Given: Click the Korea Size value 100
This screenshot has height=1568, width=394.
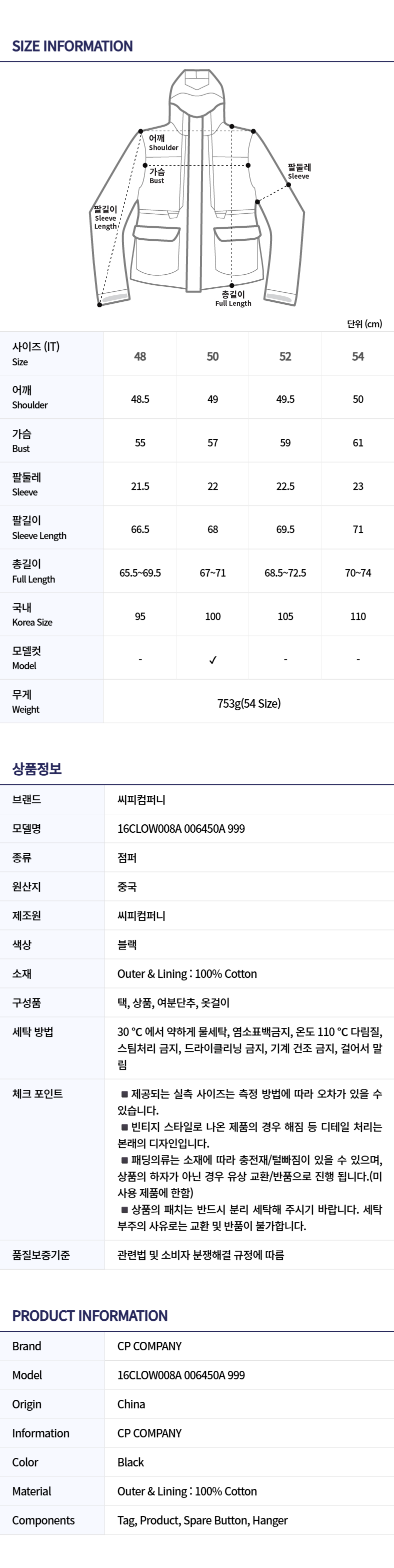Looking at the screenshot, I should [x=213, y=616].
